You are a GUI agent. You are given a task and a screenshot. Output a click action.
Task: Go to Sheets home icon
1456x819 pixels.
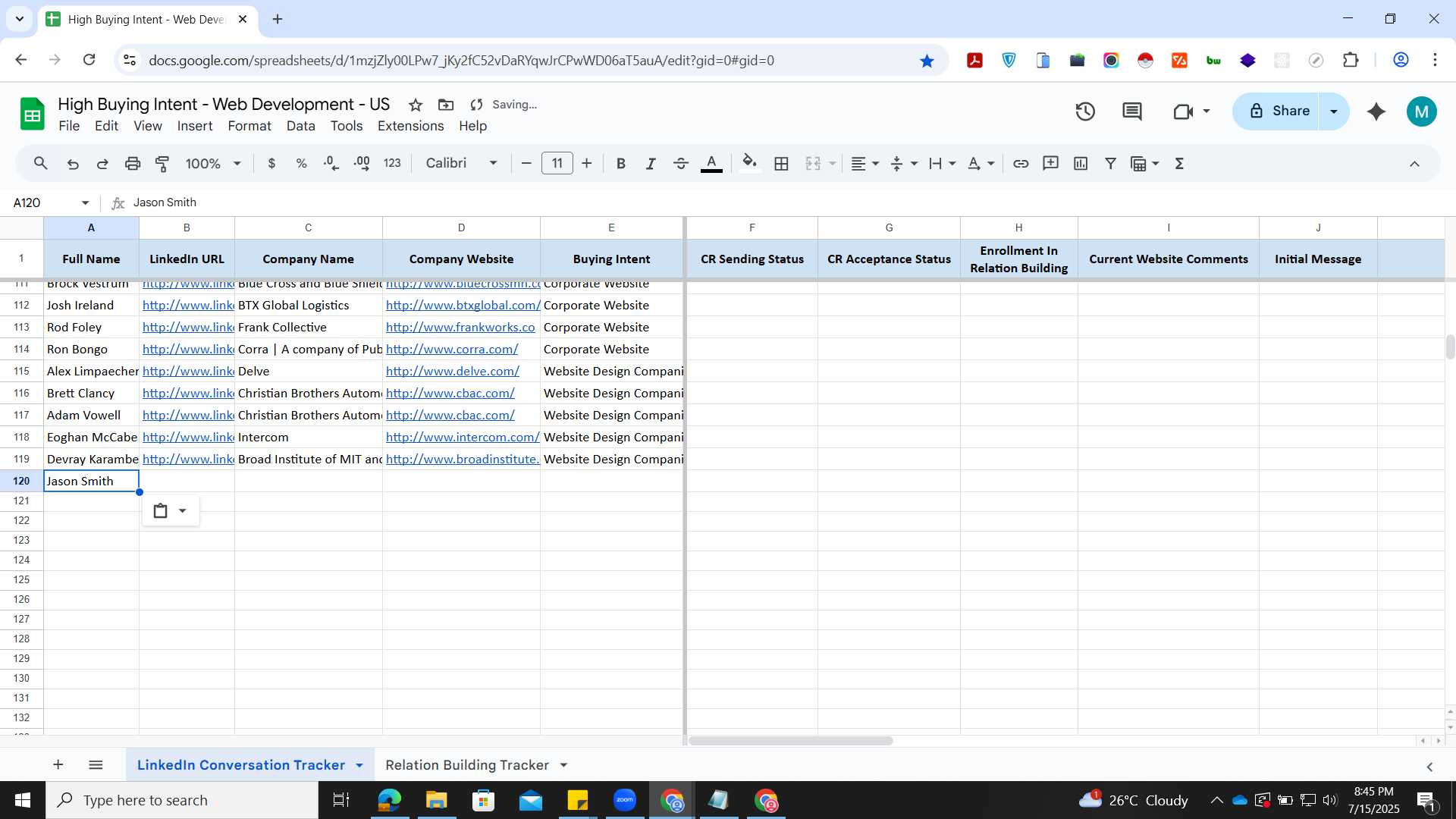pyautogui.click(x=31, y=114)
